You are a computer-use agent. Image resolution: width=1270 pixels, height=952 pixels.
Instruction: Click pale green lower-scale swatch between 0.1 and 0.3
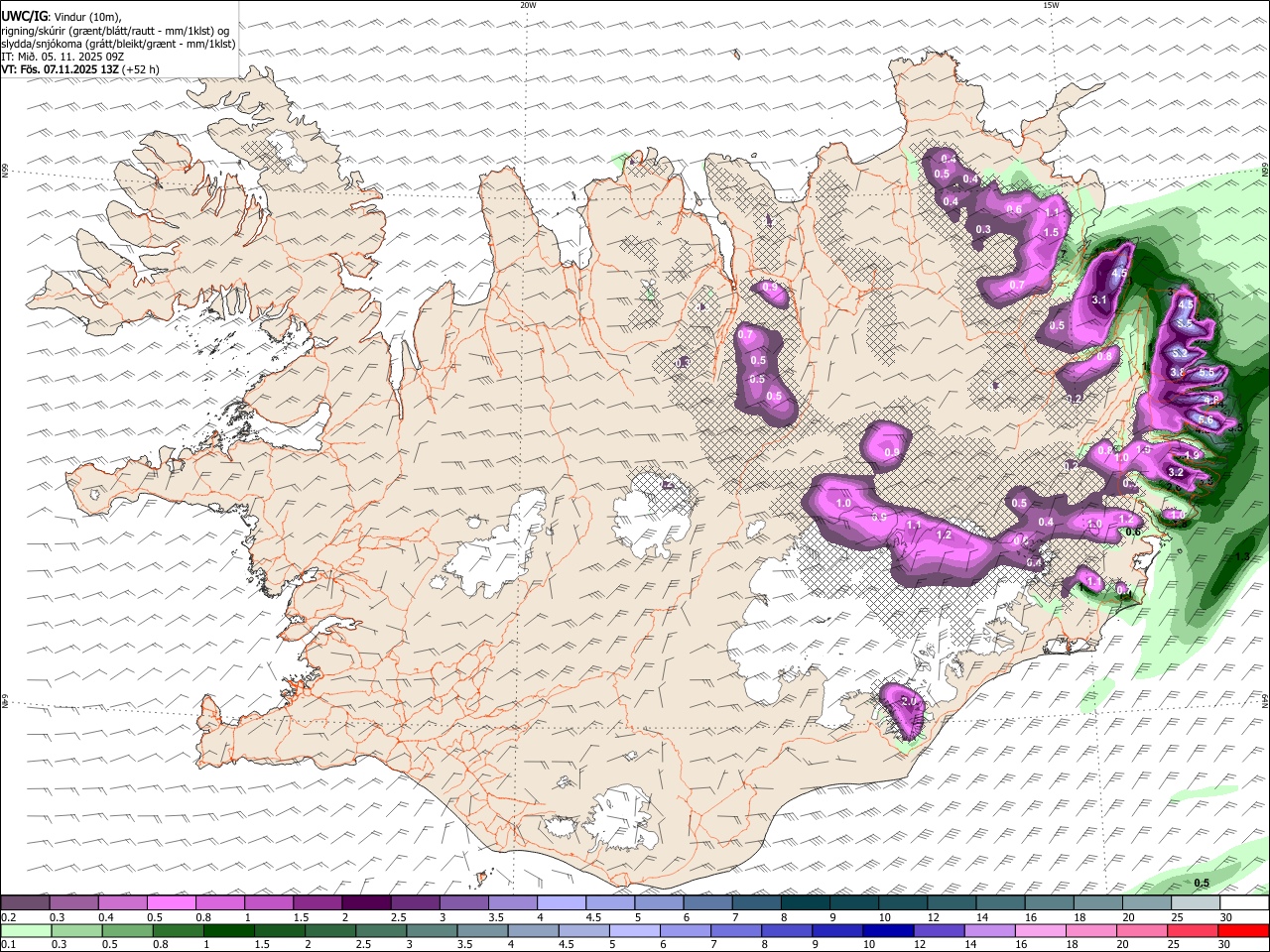[x=26, y=930]
